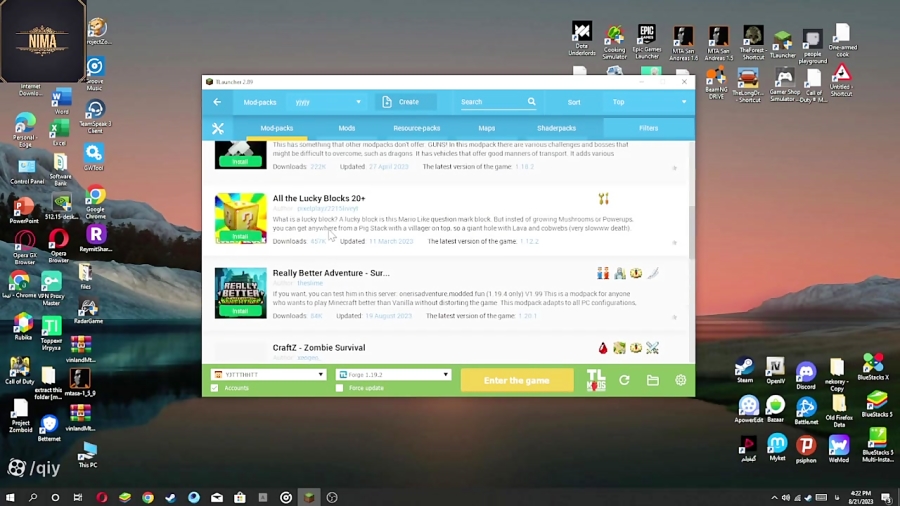Install Really Better Adventure modpack

click(240, 311)
